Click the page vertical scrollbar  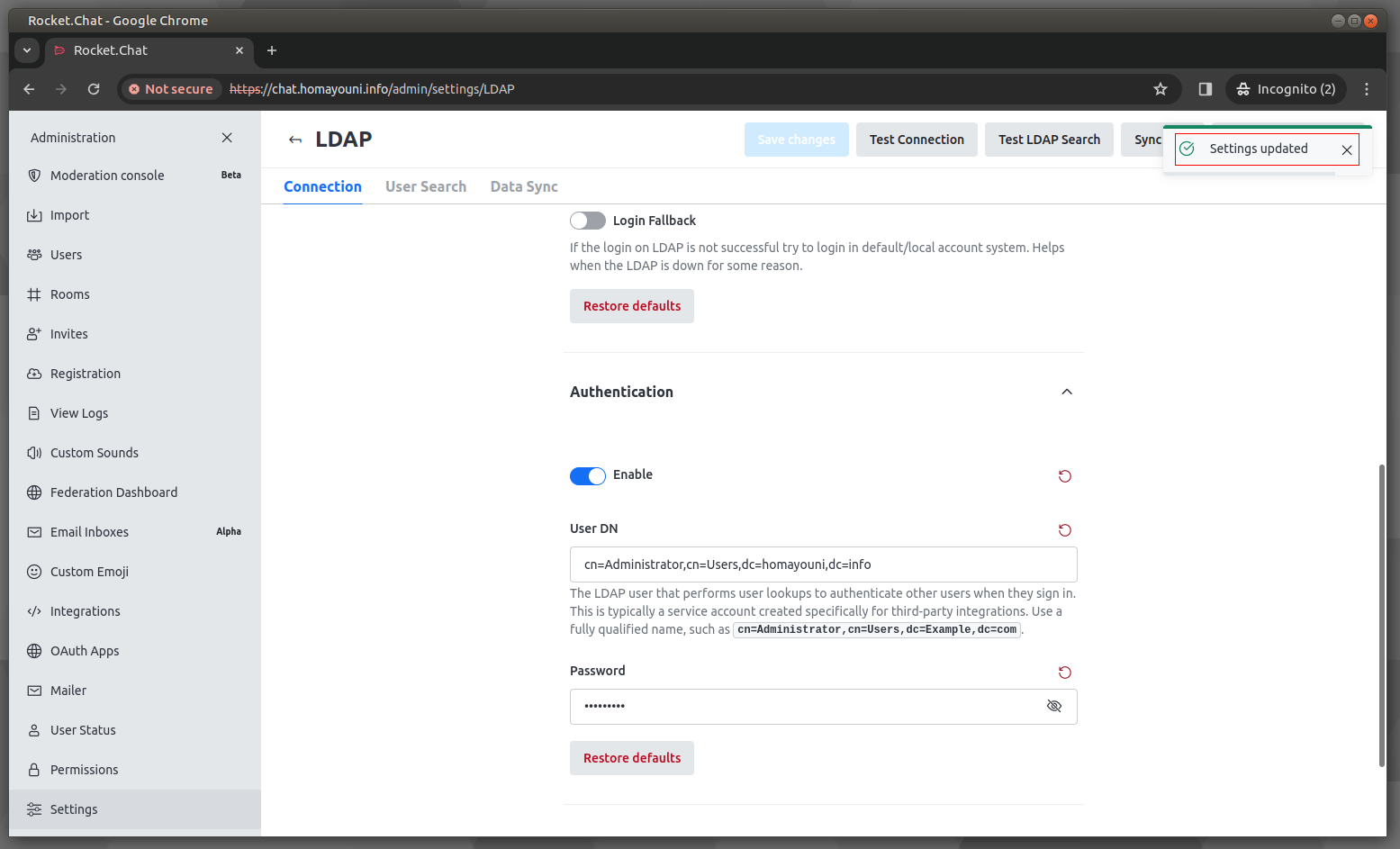pyautogui.click(x=1382, y=615)
